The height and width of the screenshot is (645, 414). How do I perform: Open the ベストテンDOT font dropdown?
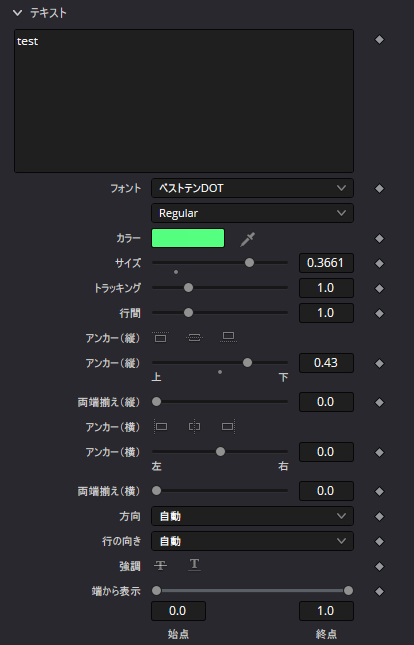(252, 188)
